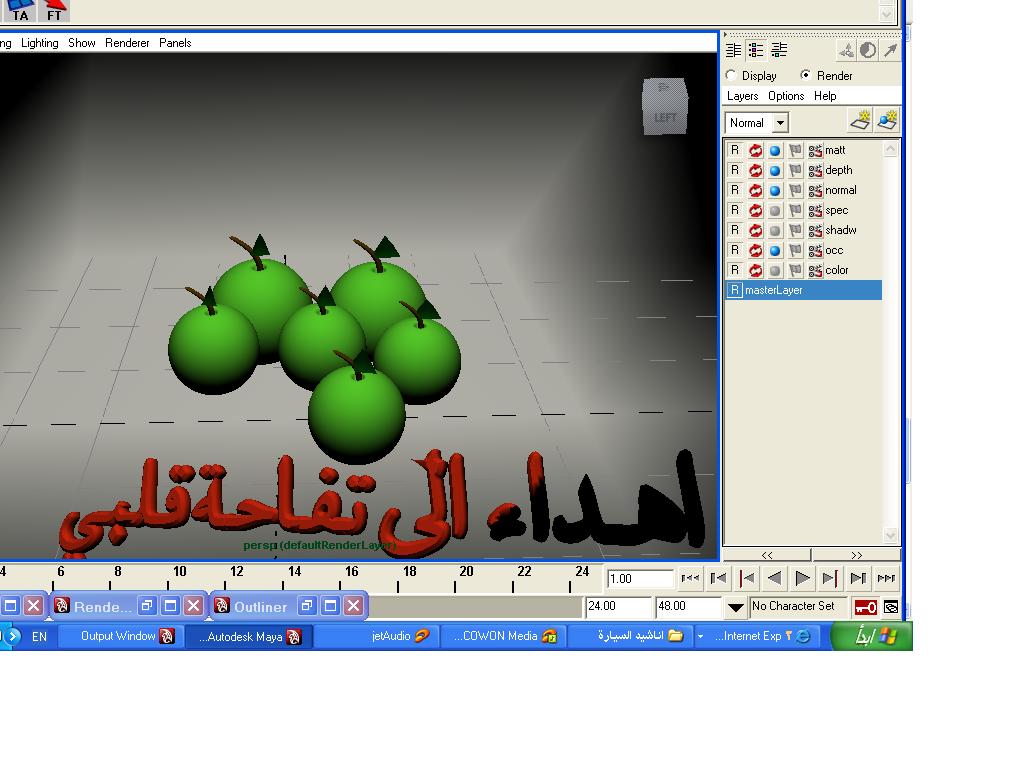Click the current frame field showing 1.00
Image resolution: width=1024 pixels, height=768 pixels.
[x=640, y=579]
